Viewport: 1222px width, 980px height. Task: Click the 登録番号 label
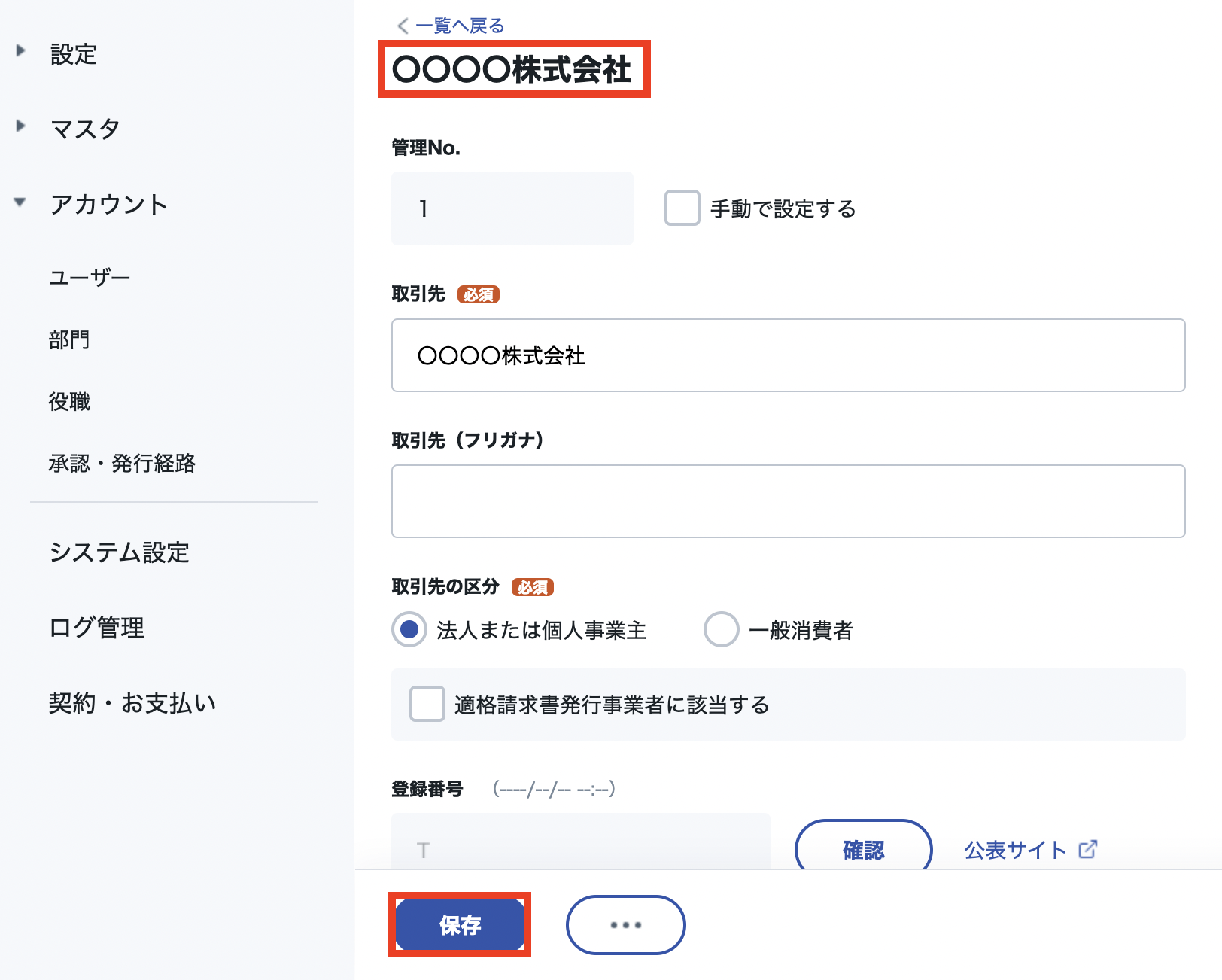[427, 789]
